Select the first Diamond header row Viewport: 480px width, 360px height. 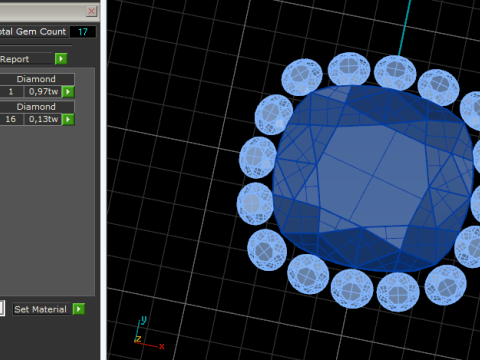click(36, 79)
